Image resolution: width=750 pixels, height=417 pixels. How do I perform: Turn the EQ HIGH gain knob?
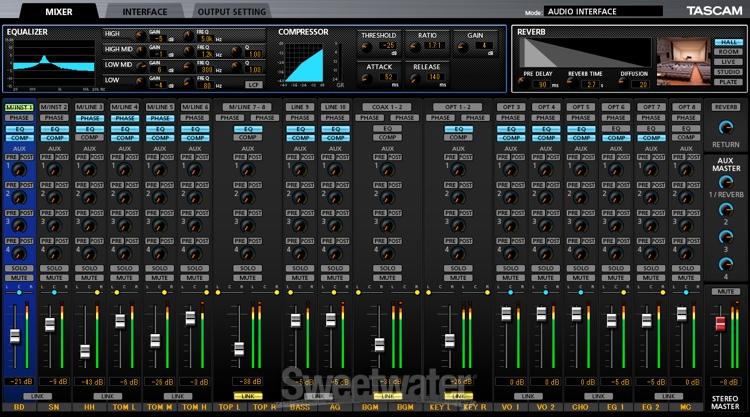pos(141,36)
